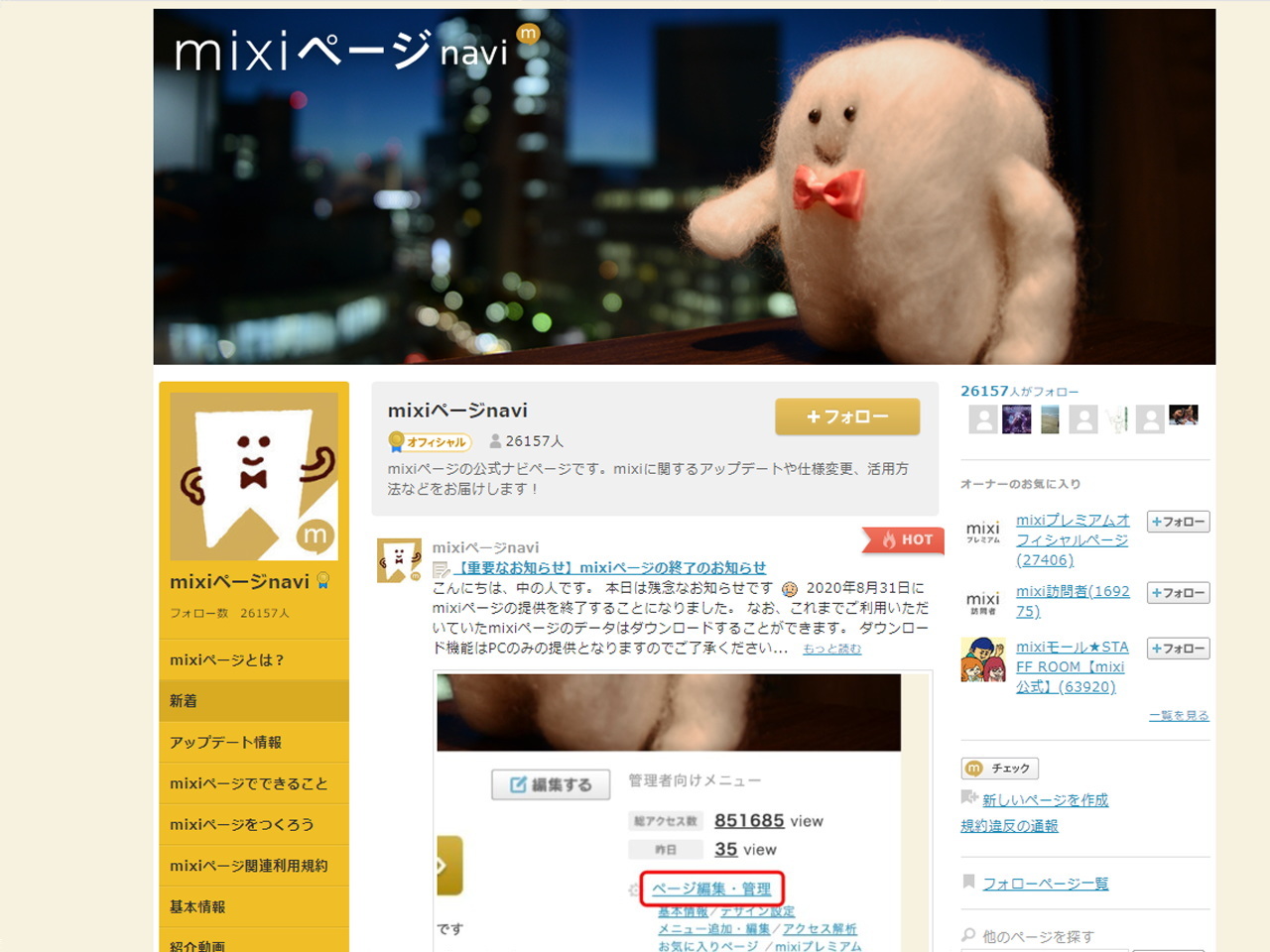Open アップデート情報 in the sidebar menu
1270x952 pixels.
point(254,742)
